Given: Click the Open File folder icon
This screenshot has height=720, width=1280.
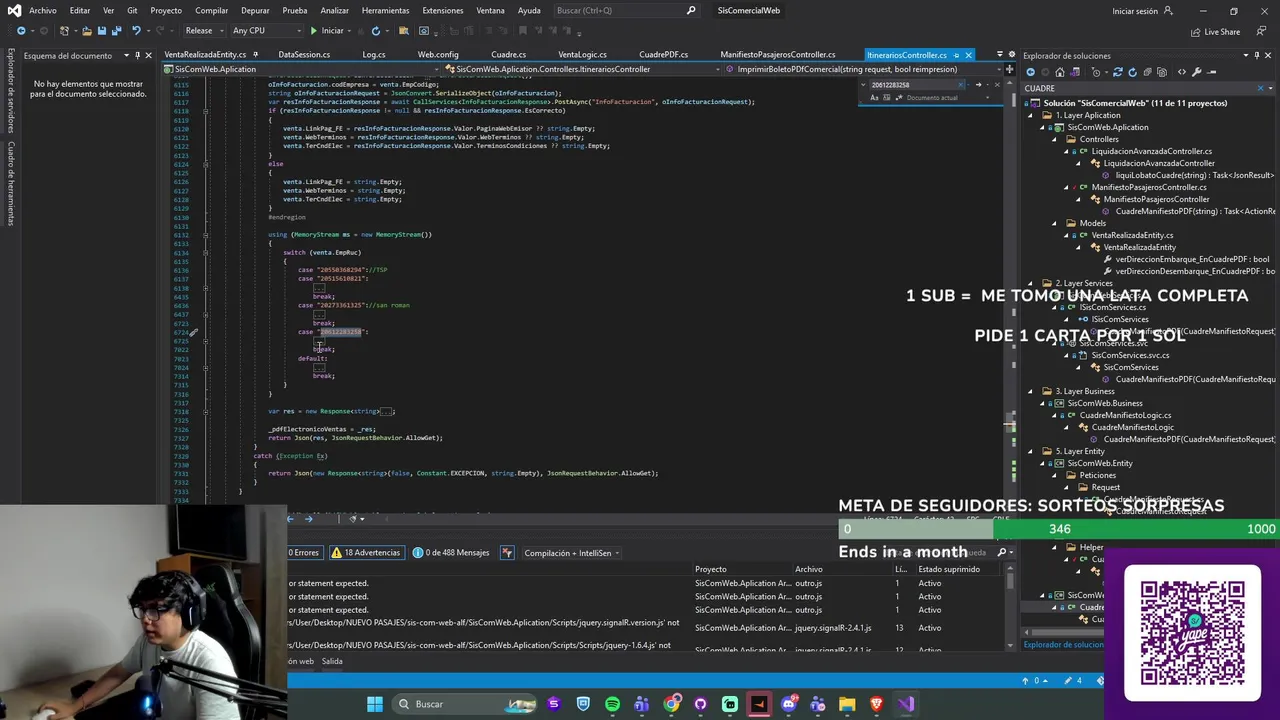Looking at the screenshot, I should [x=87, y=31].
